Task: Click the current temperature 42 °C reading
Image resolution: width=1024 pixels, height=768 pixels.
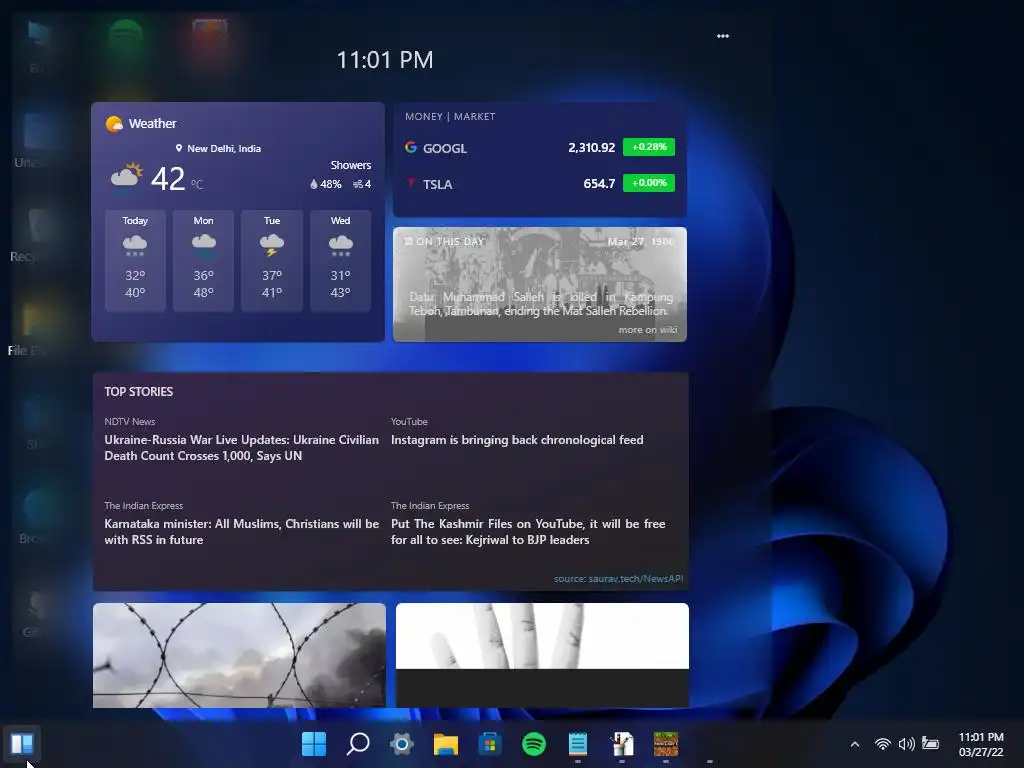Action: (x=176, y=178)
